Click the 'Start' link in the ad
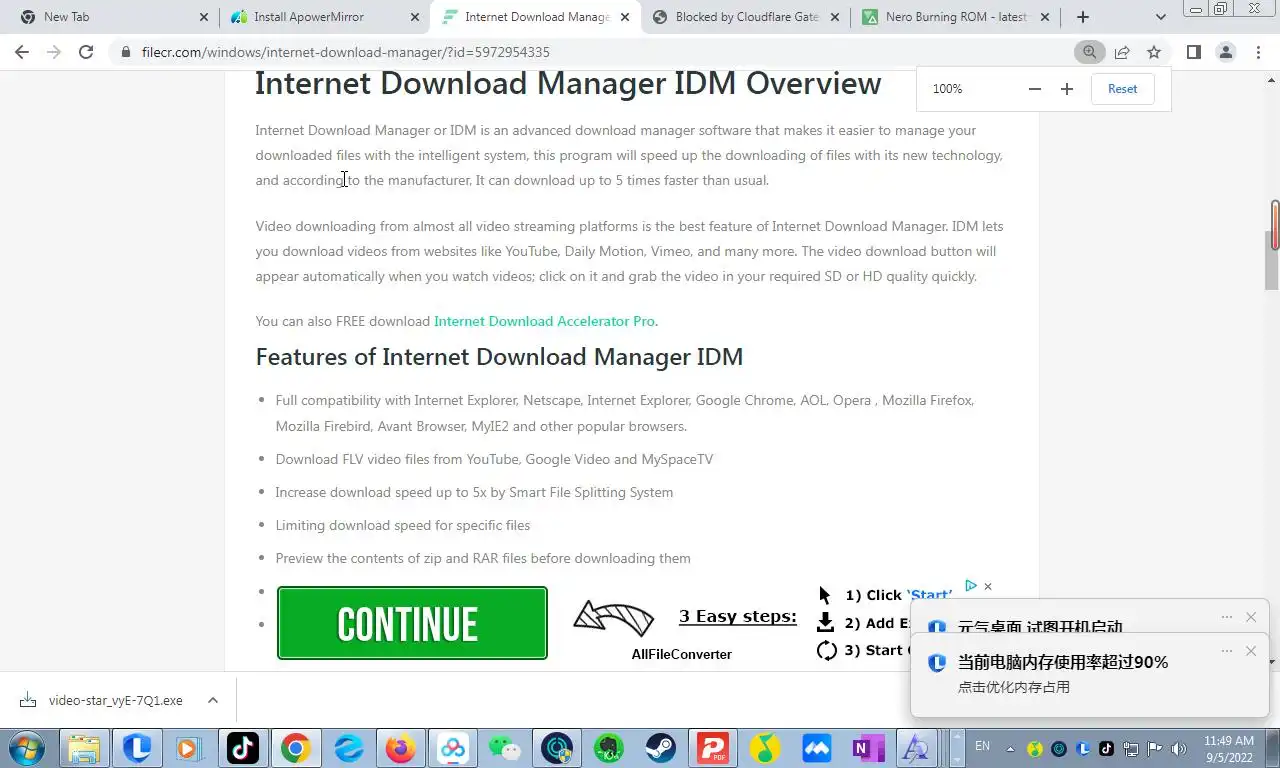 point(929,595)
